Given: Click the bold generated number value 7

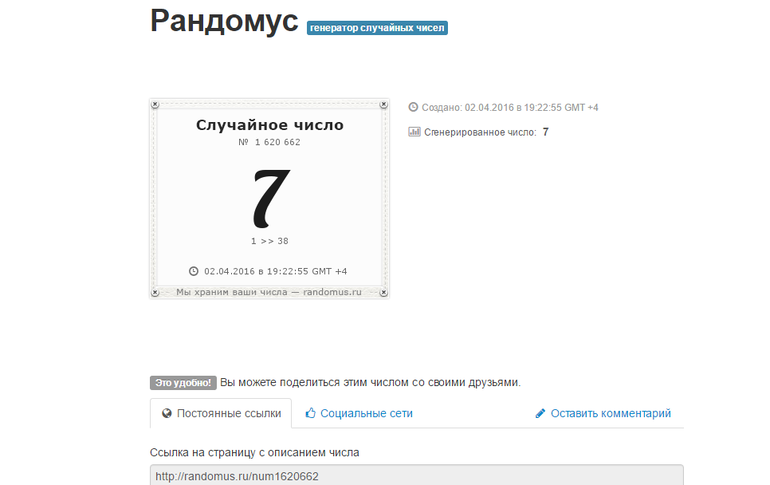Looking at the screenshot, I should point(545,131).
